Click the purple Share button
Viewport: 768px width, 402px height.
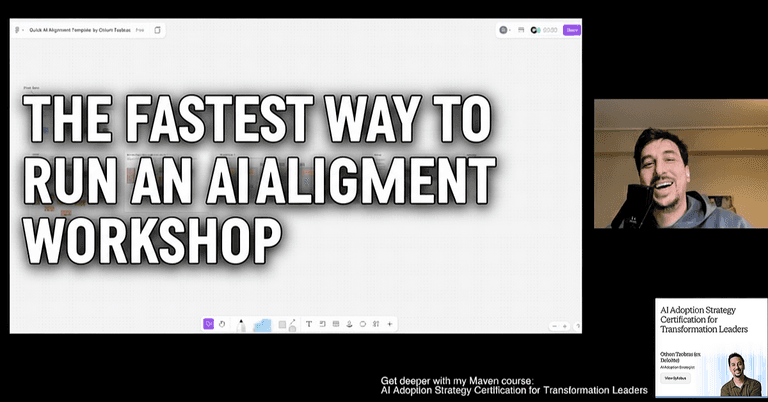coord(572,30)
